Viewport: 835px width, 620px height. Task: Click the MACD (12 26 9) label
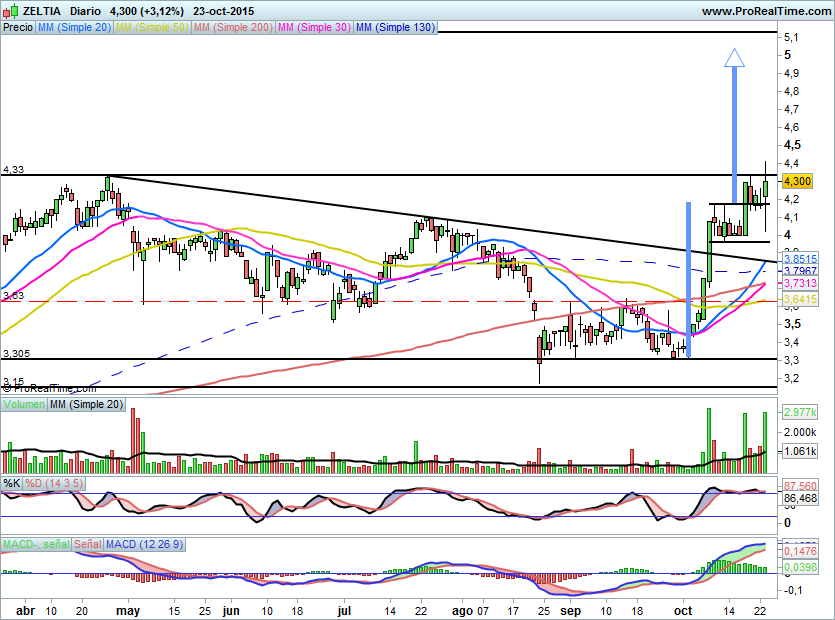coord(144,544)
